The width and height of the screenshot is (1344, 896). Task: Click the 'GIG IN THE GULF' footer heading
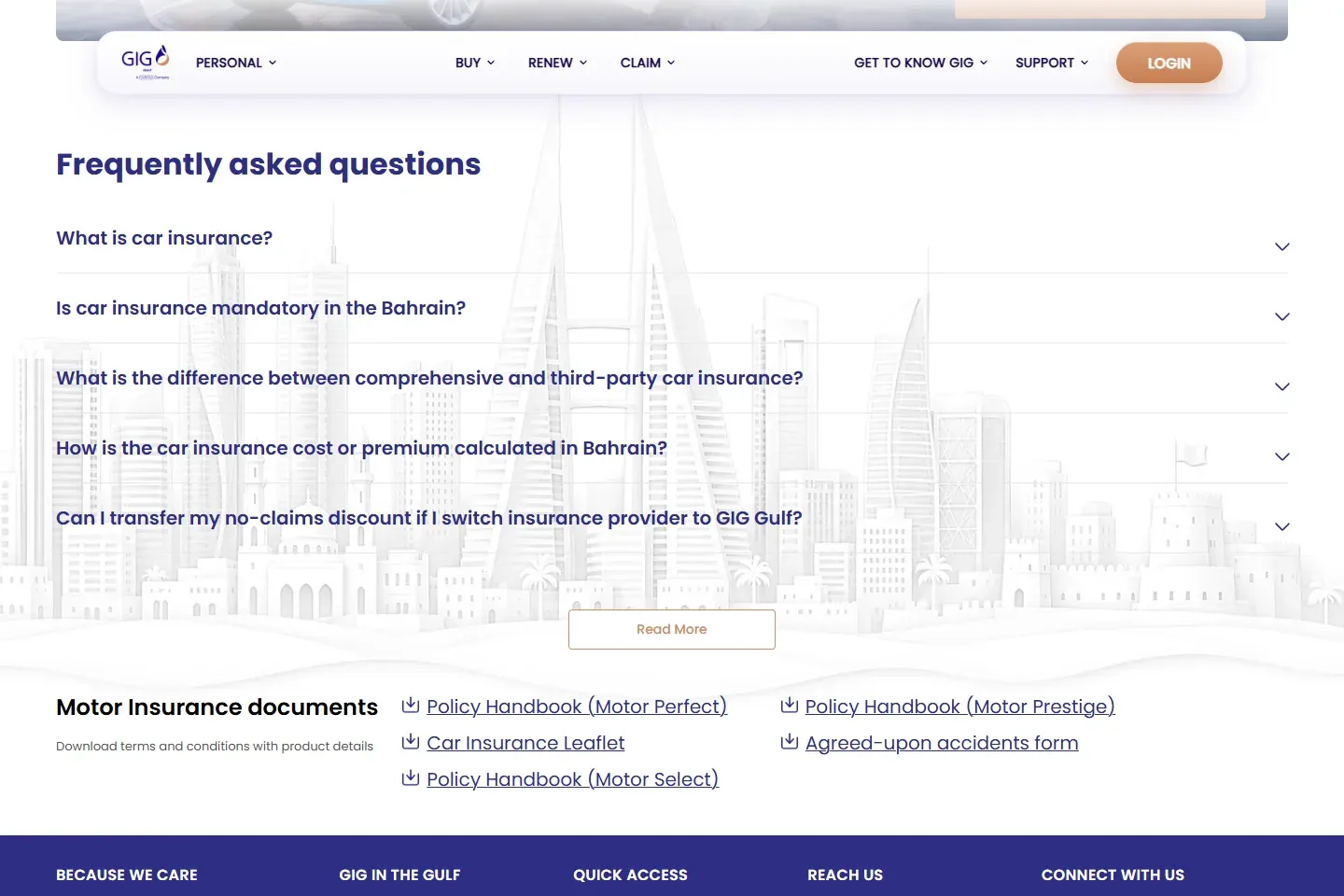pos(399,875)
